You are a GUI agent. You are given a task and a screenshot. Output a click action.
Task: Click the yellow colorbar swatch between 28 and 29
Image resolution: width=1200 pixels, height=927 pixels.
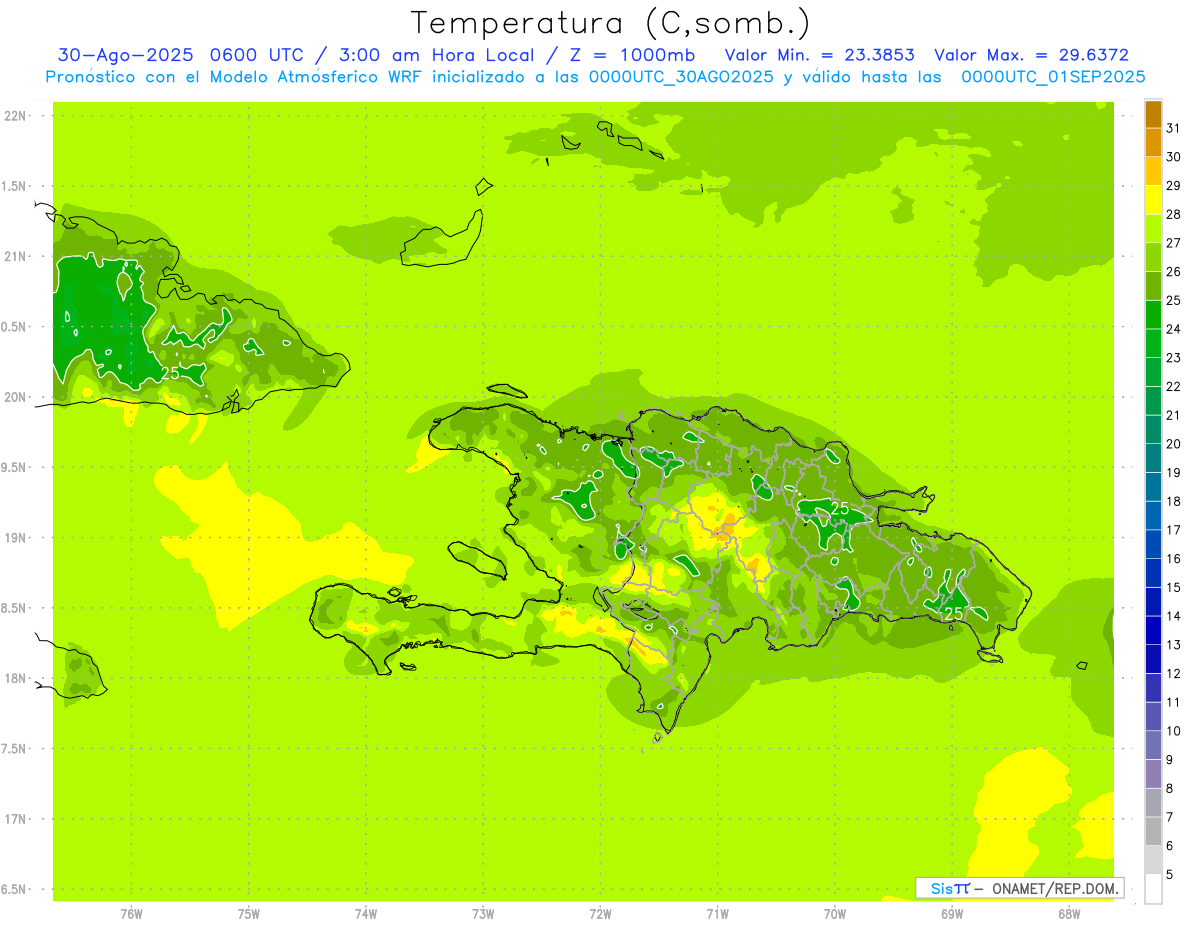coord(1153,200)
